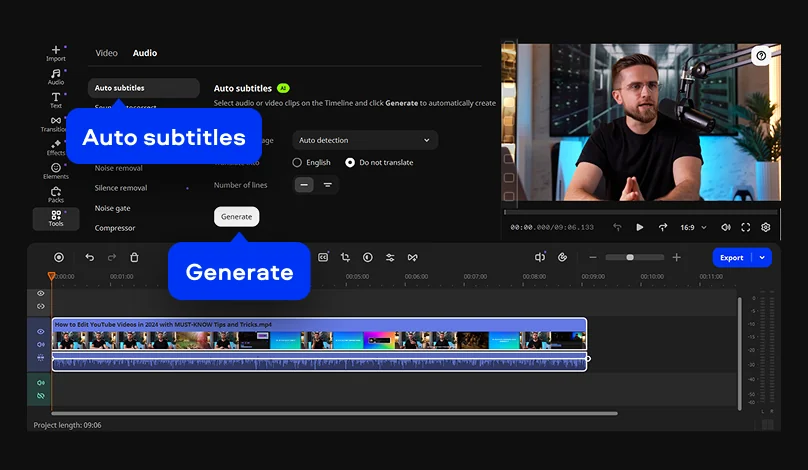
Task: Delete clip using the trash icon
Action: (135, 257)
